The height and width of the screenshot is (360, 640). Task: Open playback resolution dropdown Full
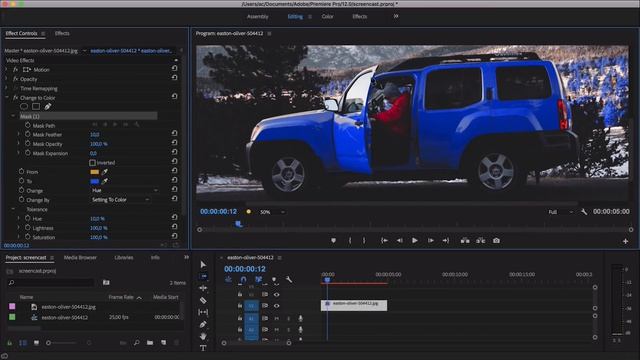click(561, 212)
